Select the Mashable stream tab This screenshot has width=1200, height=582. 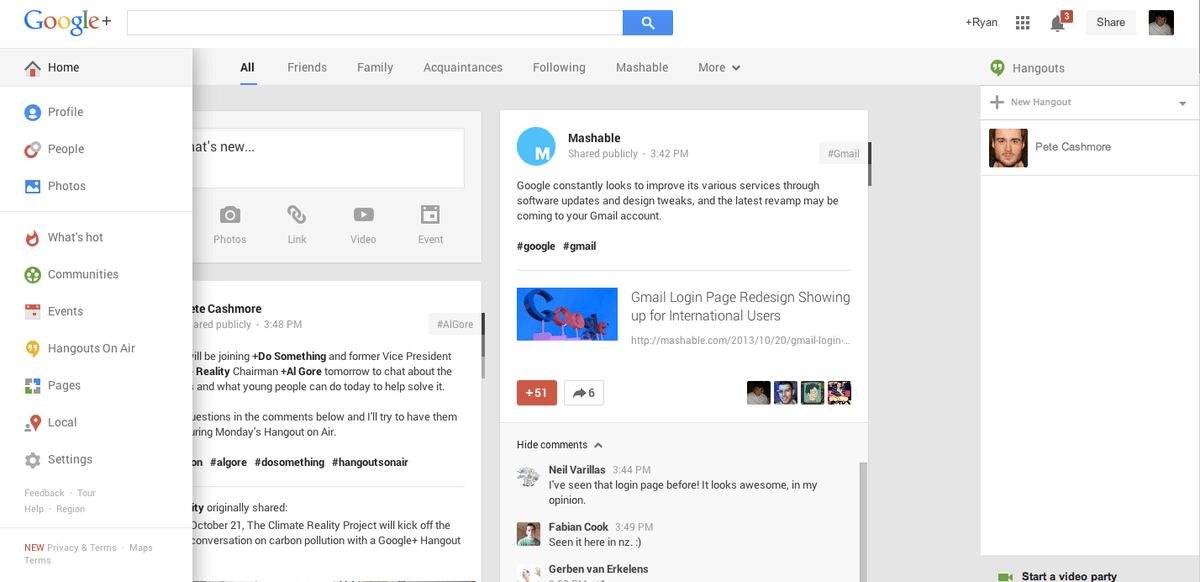[642, 68]
